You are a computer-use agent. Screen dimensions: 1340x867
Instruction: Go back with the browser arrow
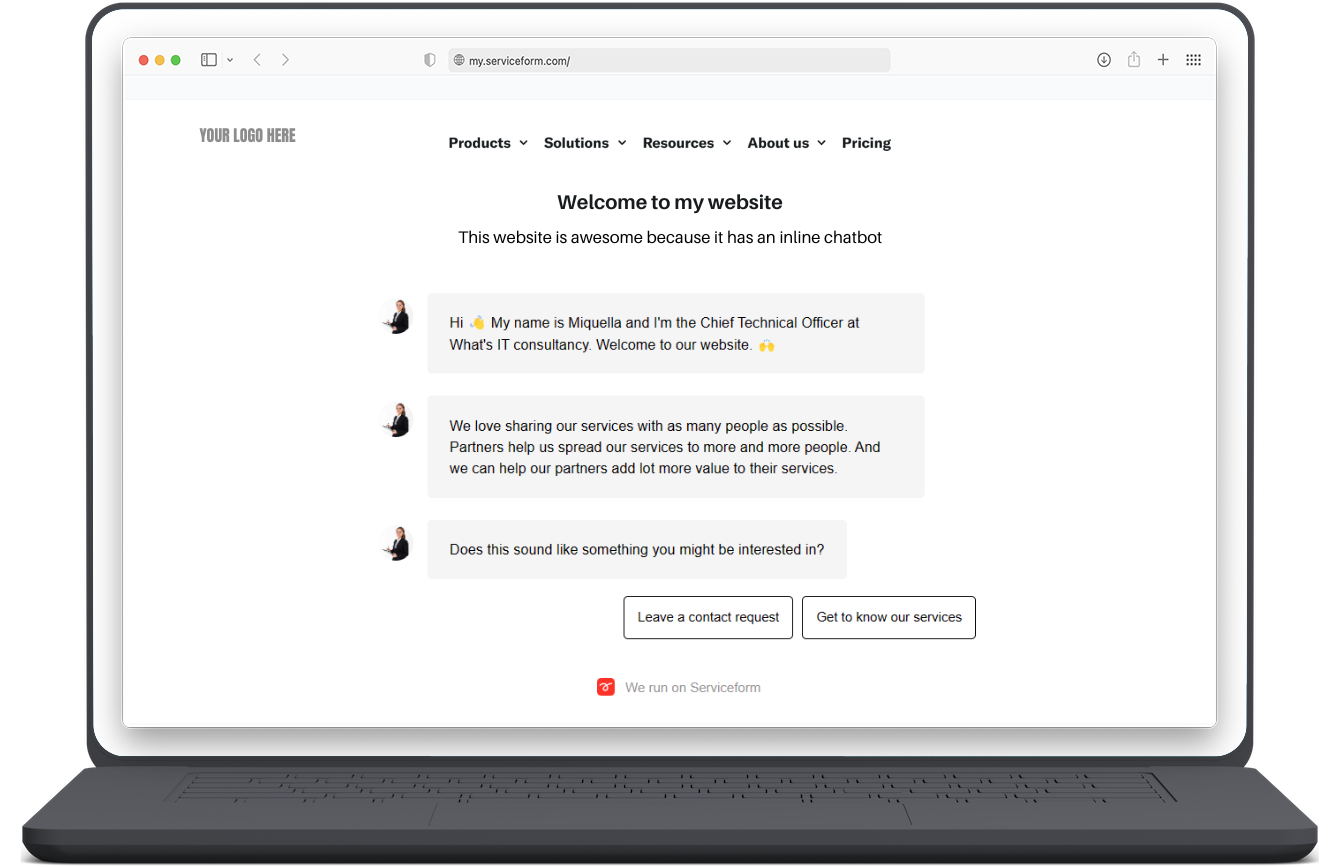tap(257, 60)
